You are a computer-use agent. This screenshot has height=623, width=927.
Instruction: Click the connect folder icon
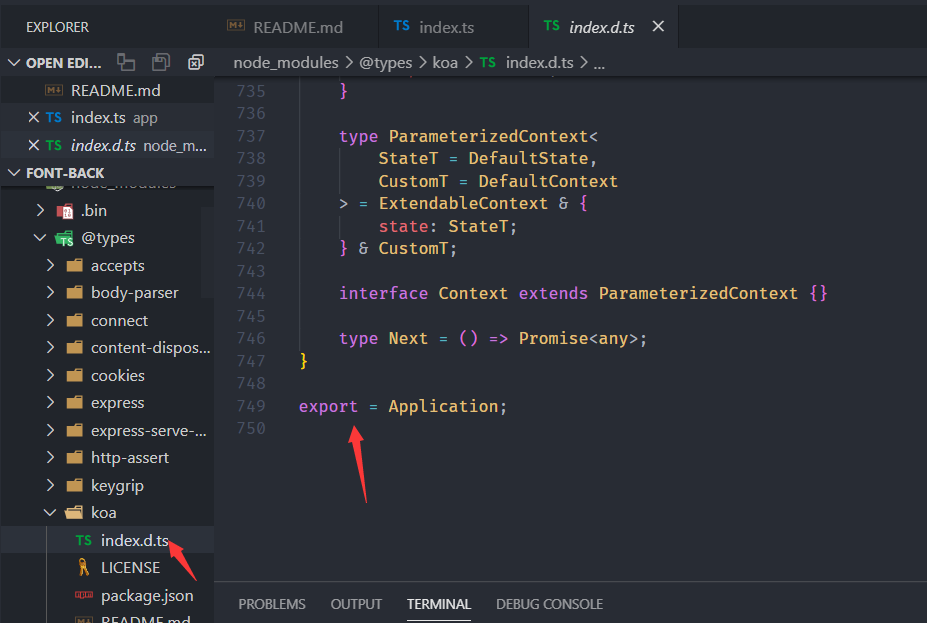click(x=74, y=320)
